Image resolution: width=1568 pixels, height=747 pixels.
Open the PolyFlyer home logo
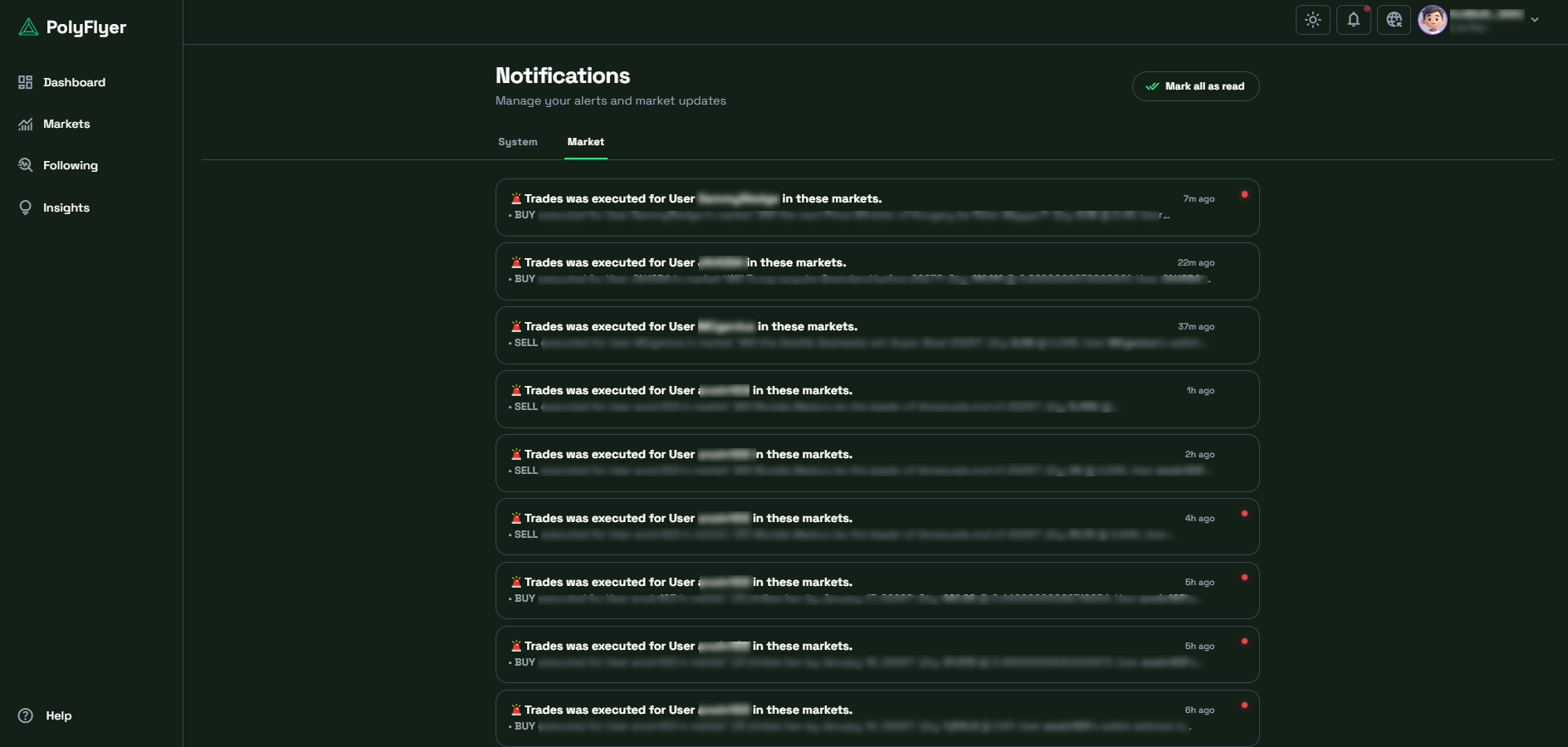coord(72,27)
